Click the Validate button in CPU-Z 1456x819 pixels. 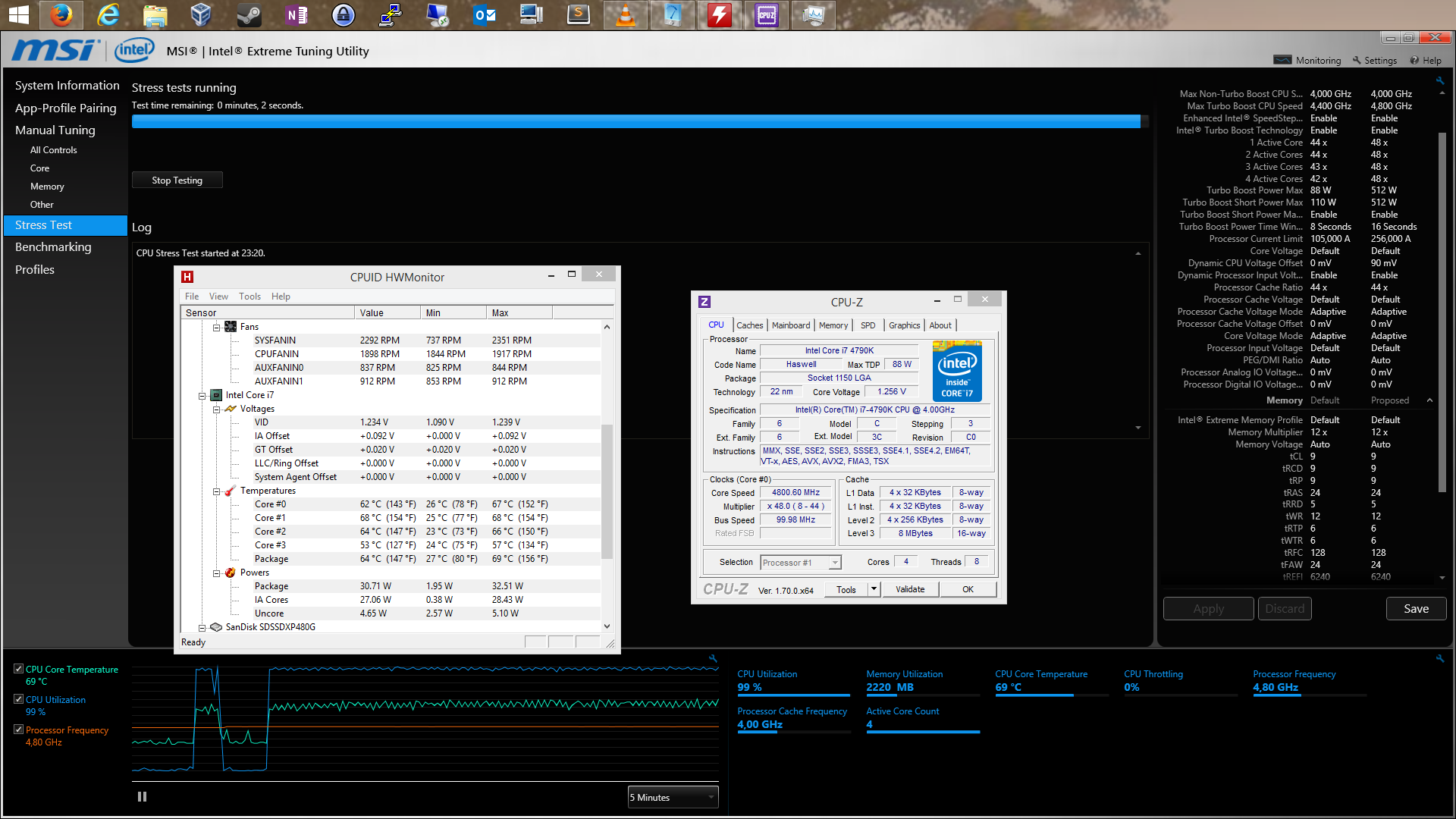click(x=910, y=589)
